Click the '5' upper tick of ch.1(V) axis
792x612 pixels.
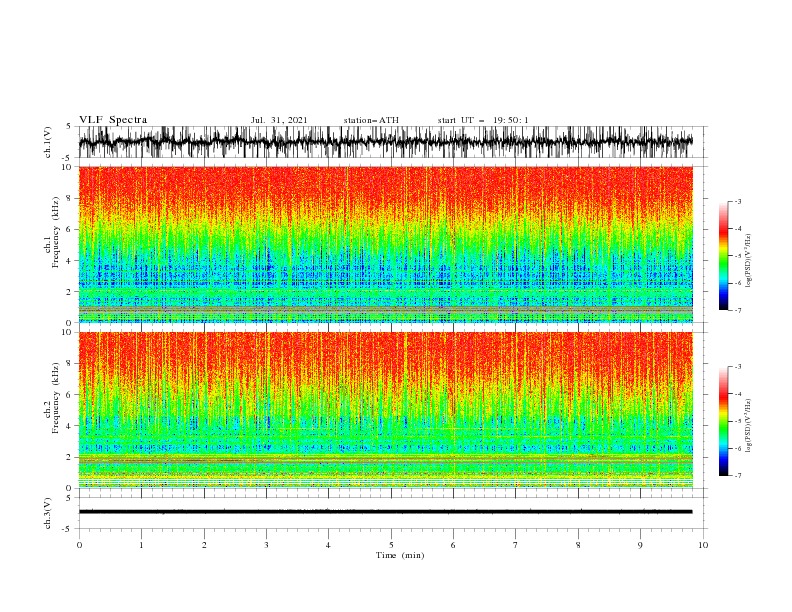click(69, 127)
